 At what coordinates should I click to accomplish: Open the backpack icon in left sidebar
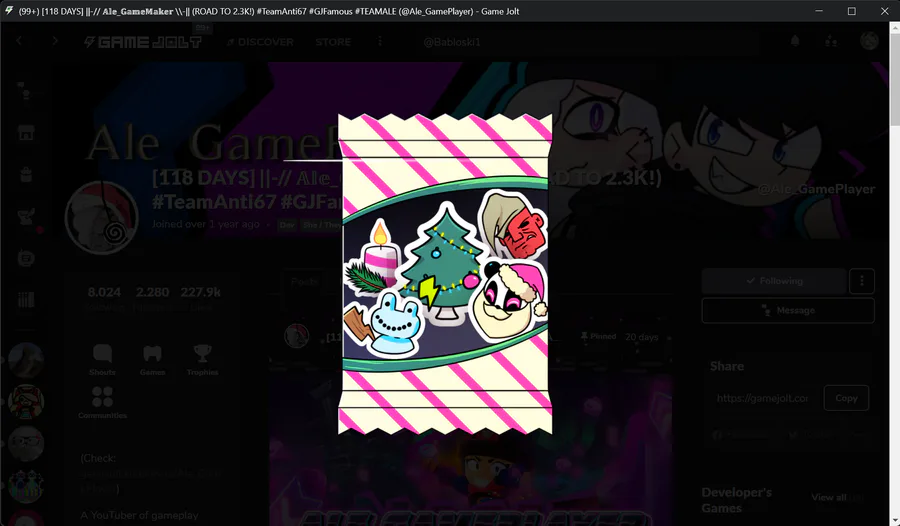coord(26,175)
